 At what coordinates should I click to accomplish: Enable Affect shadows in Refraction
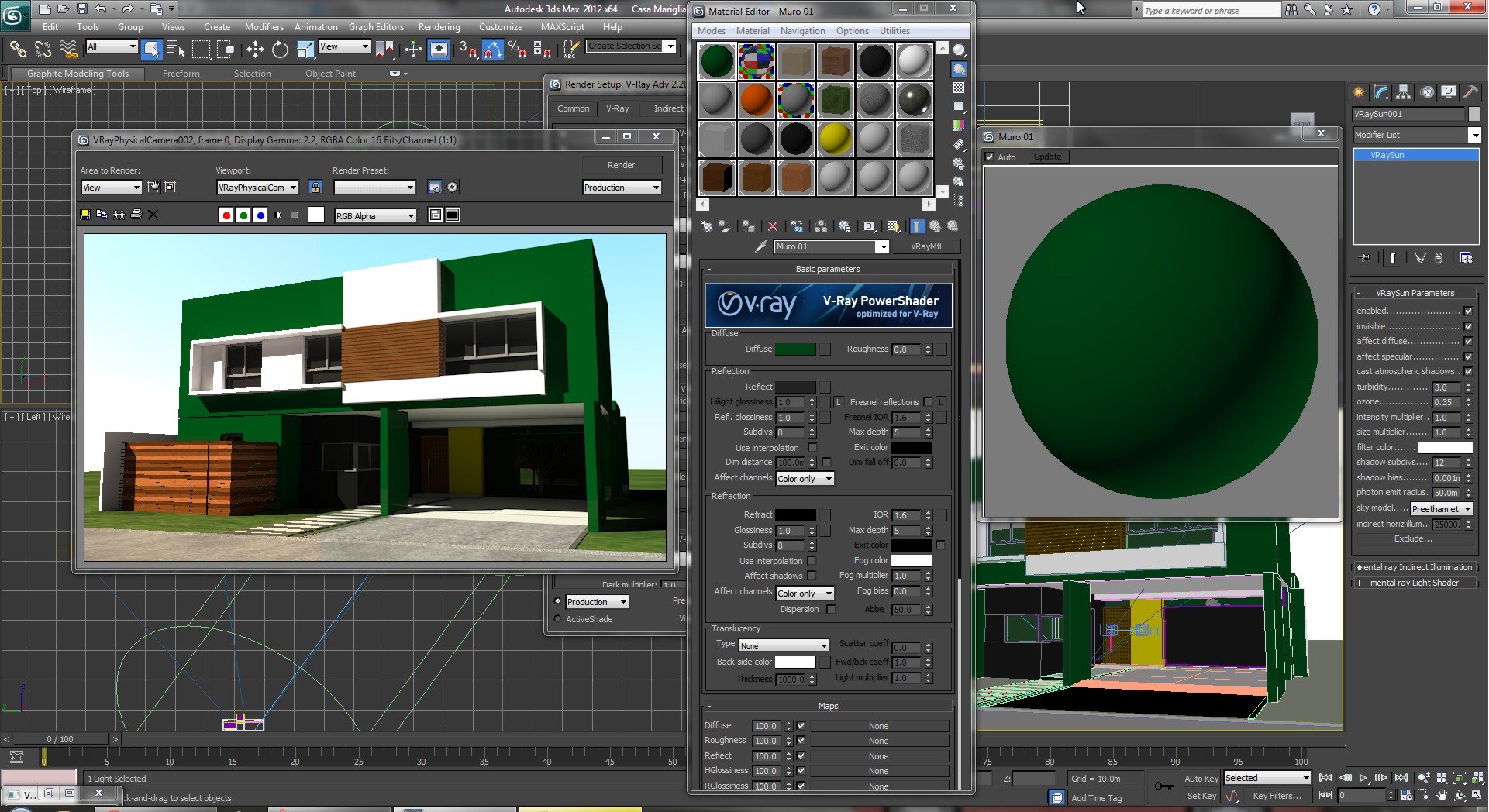click(812, 576)
